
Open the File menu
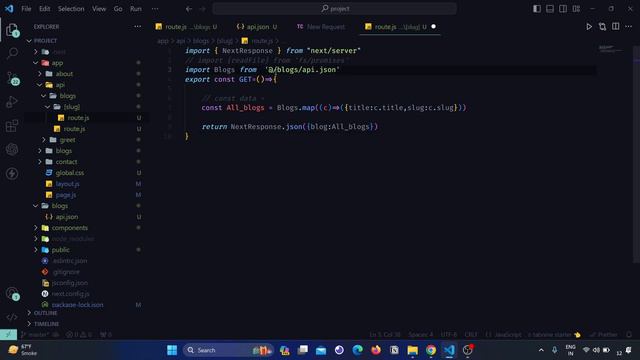coord(26,9)
